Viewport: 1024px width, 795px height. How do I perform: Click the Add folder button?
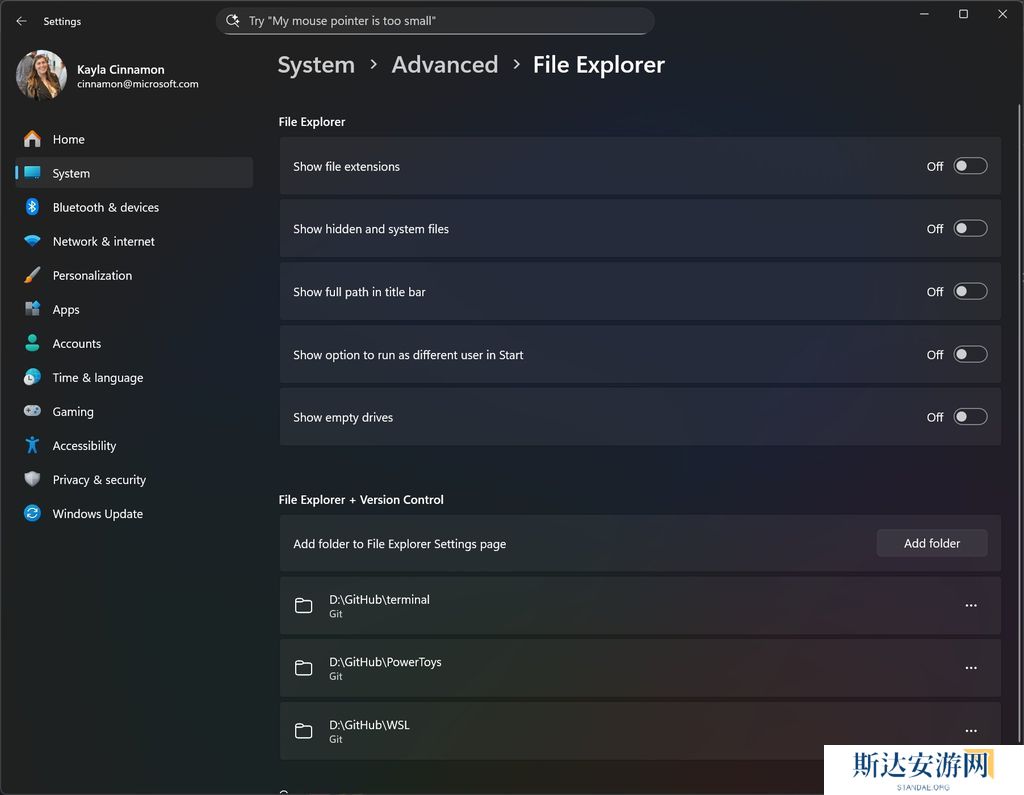931,543
